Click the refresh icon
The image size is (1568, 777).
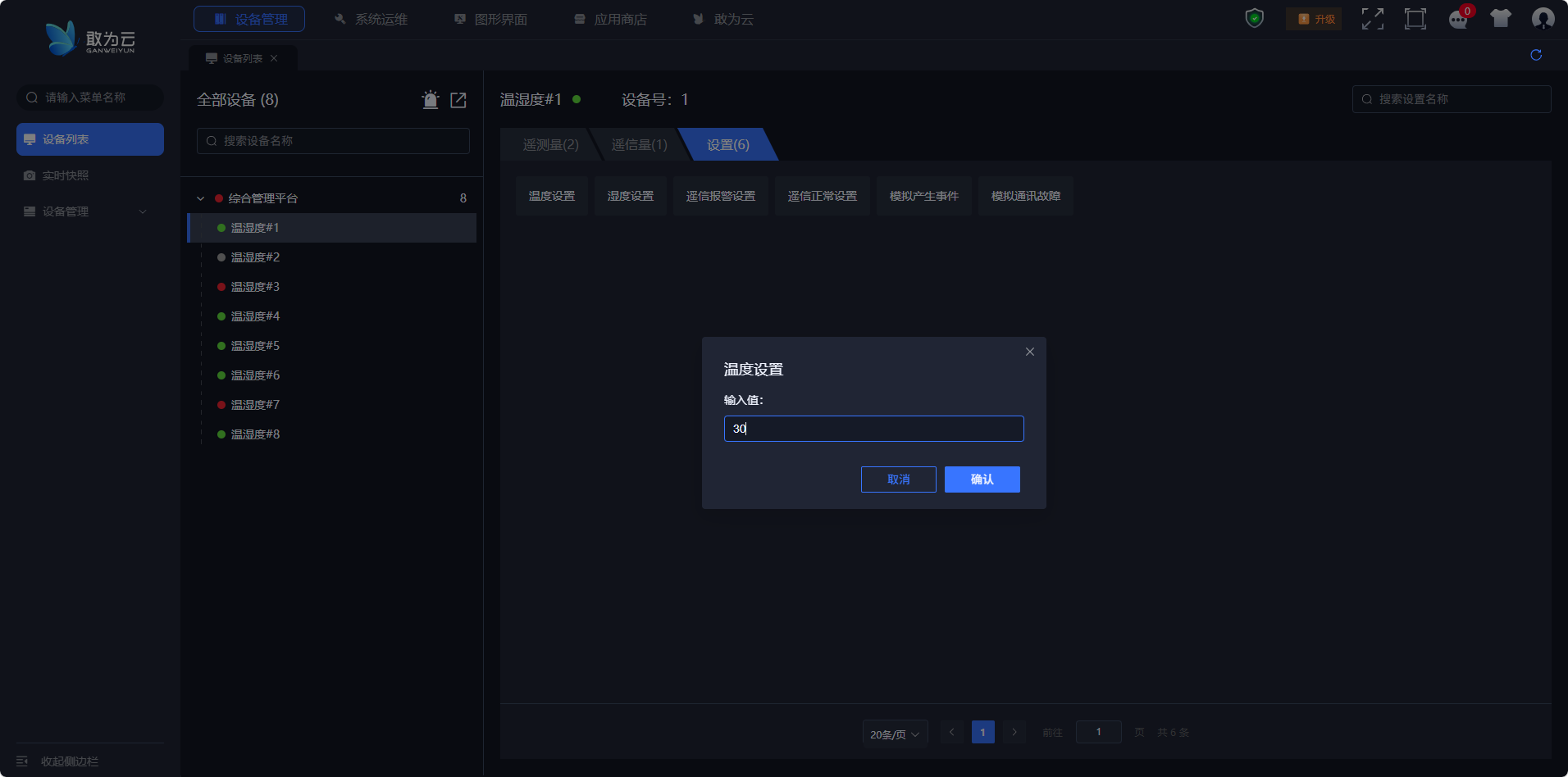click(x=1536, y=55)
